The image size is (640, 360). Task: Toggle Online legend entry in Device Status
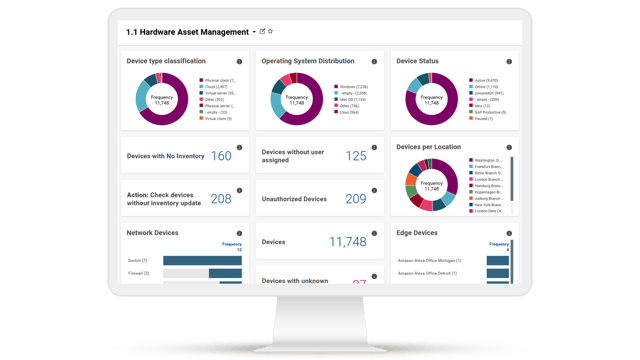pos(484,87)
